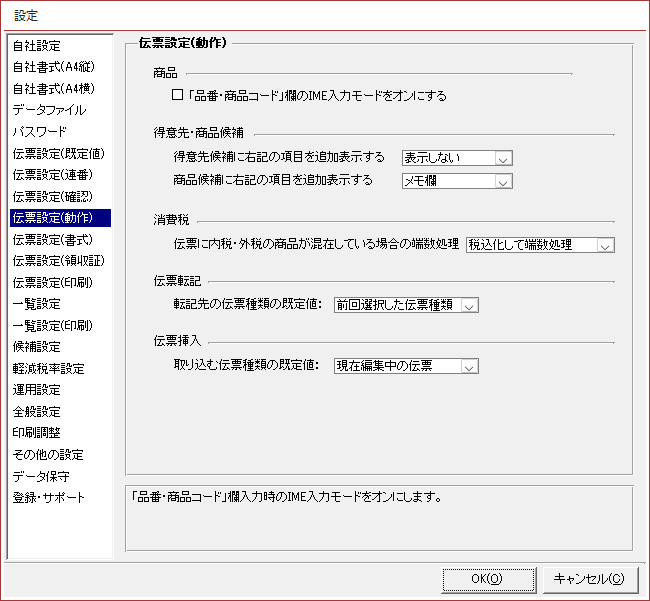Select 自社設定 in the settings list
The width and height of the screenshot is (650, 601).
tap(37, 46)
